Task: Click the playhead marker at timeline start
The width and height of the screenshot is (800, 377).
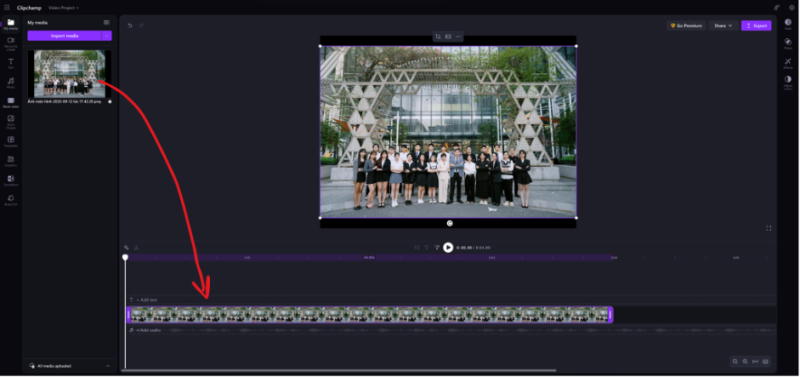Action: click(125, 258)
